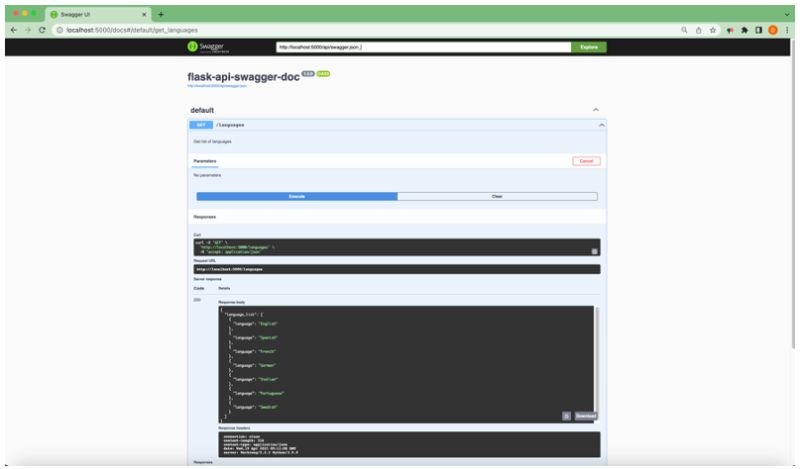Open the extensions puzzle-piece menu
800x469 pixels.
click(x=744, y=30)
